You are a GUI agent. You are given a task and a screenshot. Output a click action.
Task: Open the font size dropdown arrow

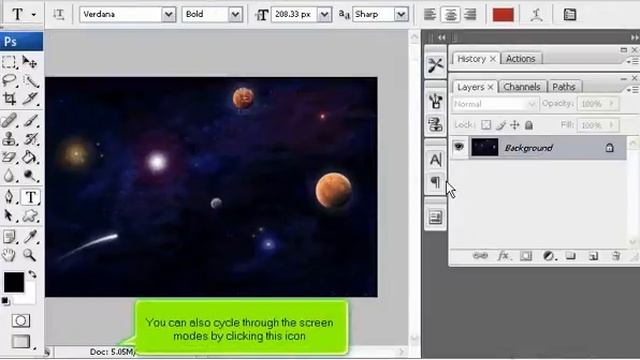coord(324,15)
